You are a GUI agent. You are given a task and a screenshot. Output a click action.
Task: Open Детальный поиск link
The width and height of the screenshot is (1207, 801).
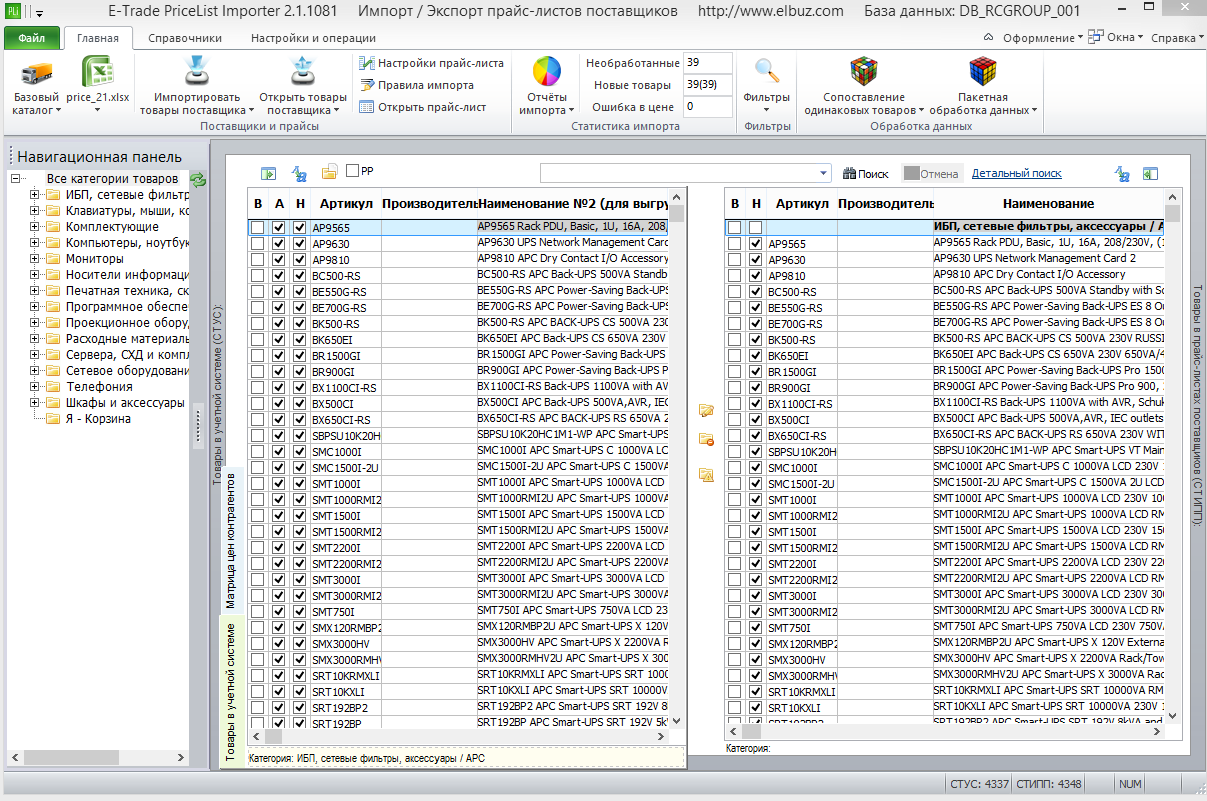(x=1017, y=173)
